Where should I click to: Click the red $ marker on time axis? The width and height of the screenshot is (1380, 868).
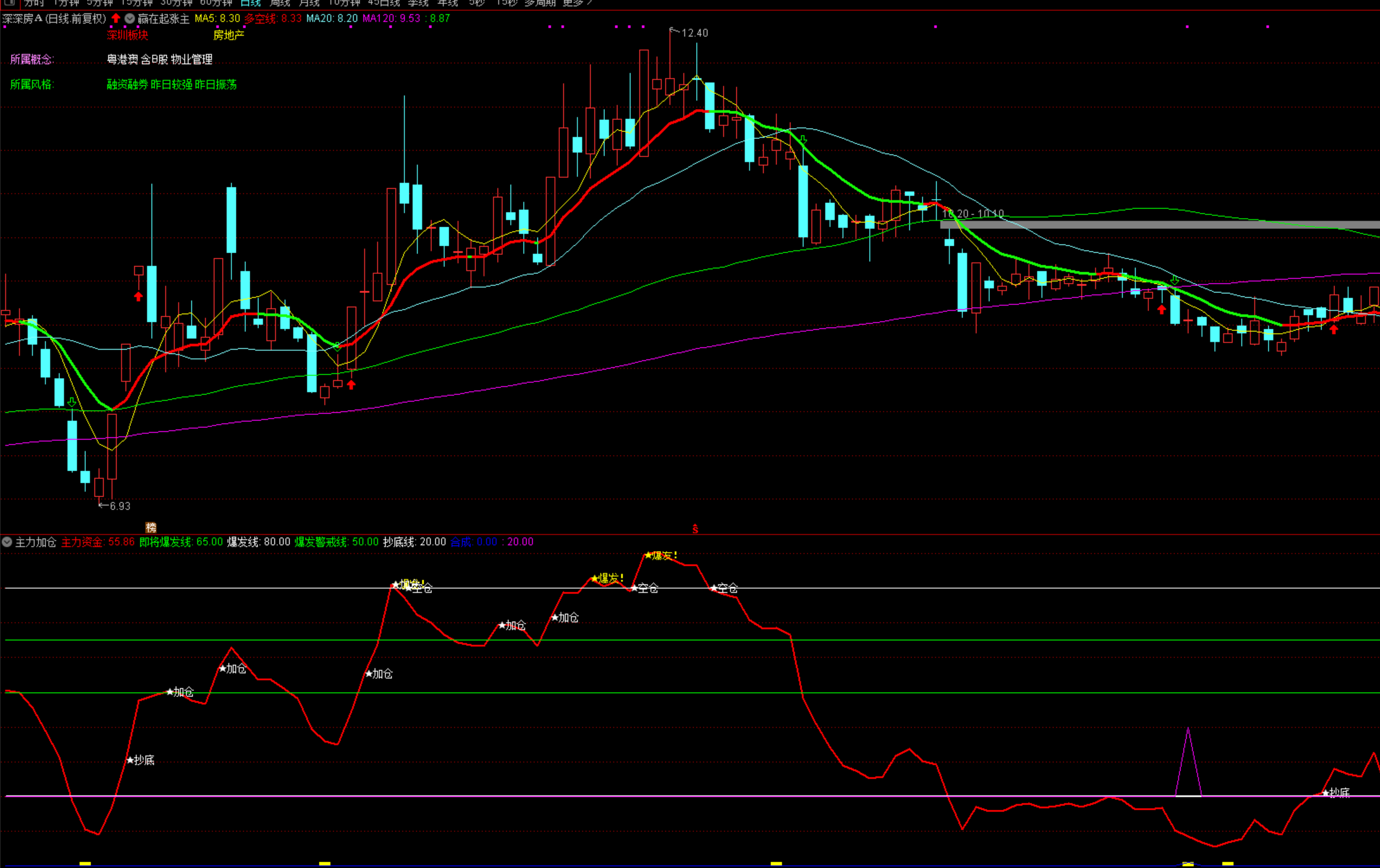(695, 529)
